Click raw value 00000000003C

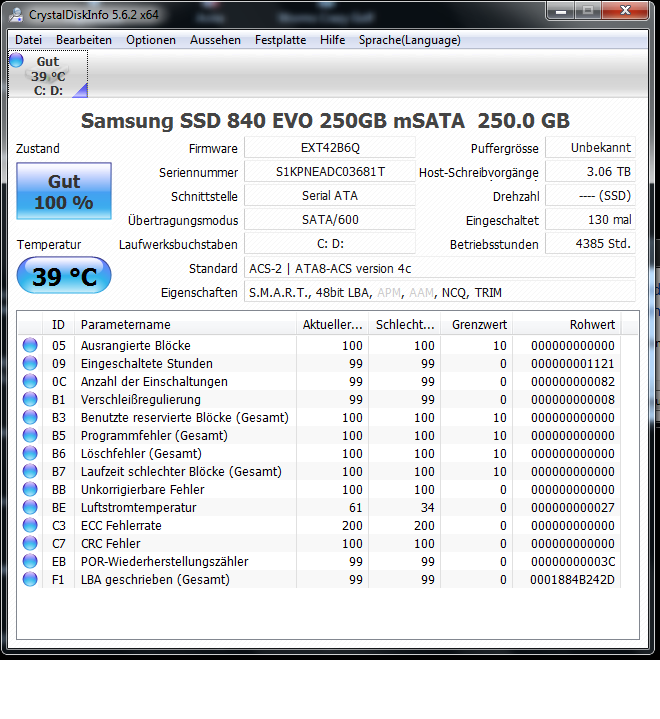[572, 562]
